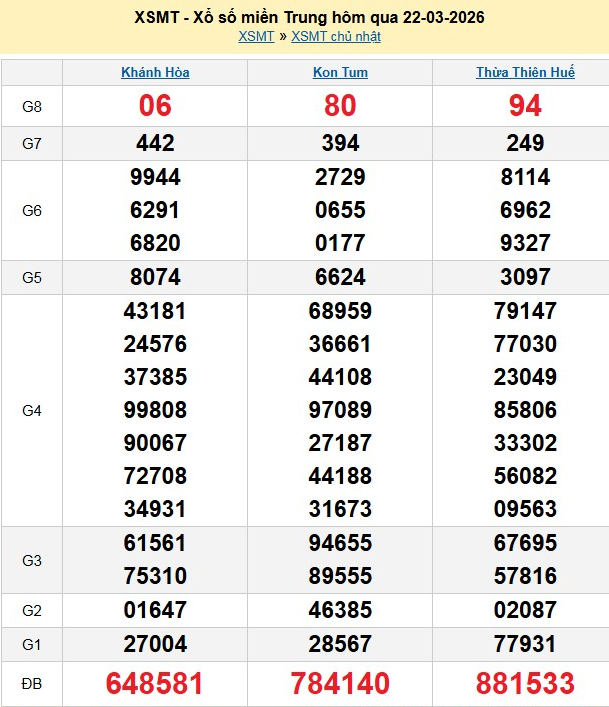The height and width of the screenshot is (707, 609).
Task: Click special prize number 648581
Action: pyautogui.click(x=155, y=683)
